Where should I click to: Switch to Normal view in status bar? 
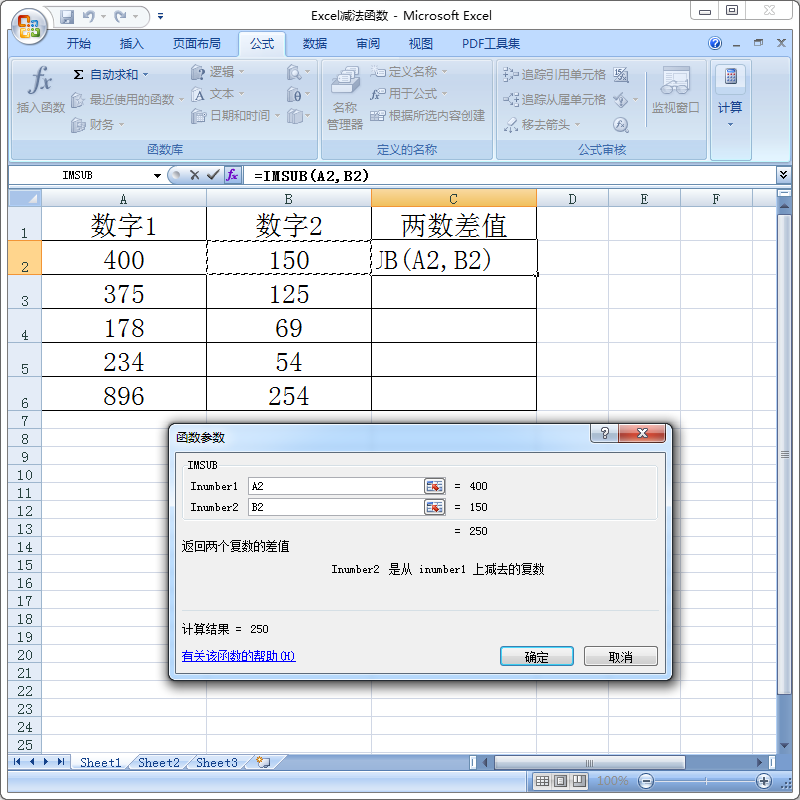point(542,781)
